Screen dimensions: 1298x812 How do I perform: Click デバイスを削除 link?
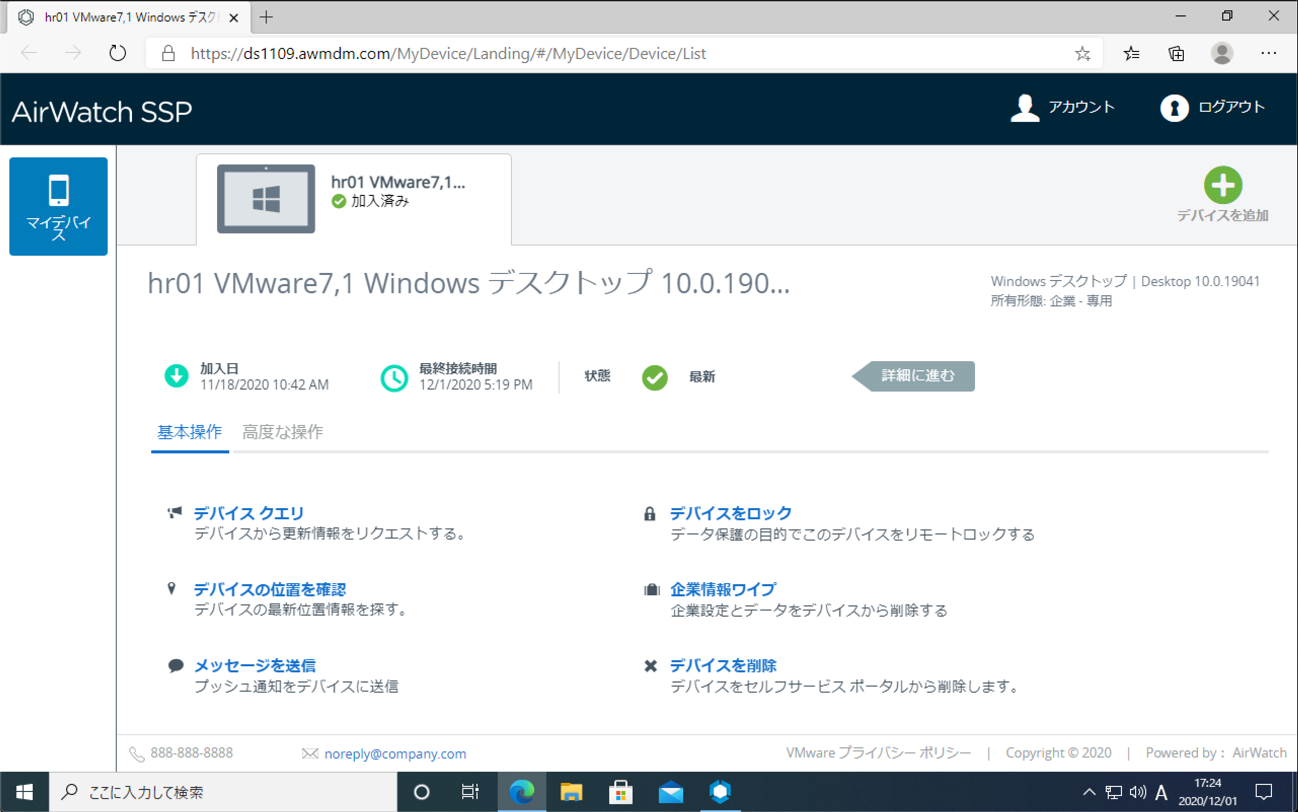point(723,665)
